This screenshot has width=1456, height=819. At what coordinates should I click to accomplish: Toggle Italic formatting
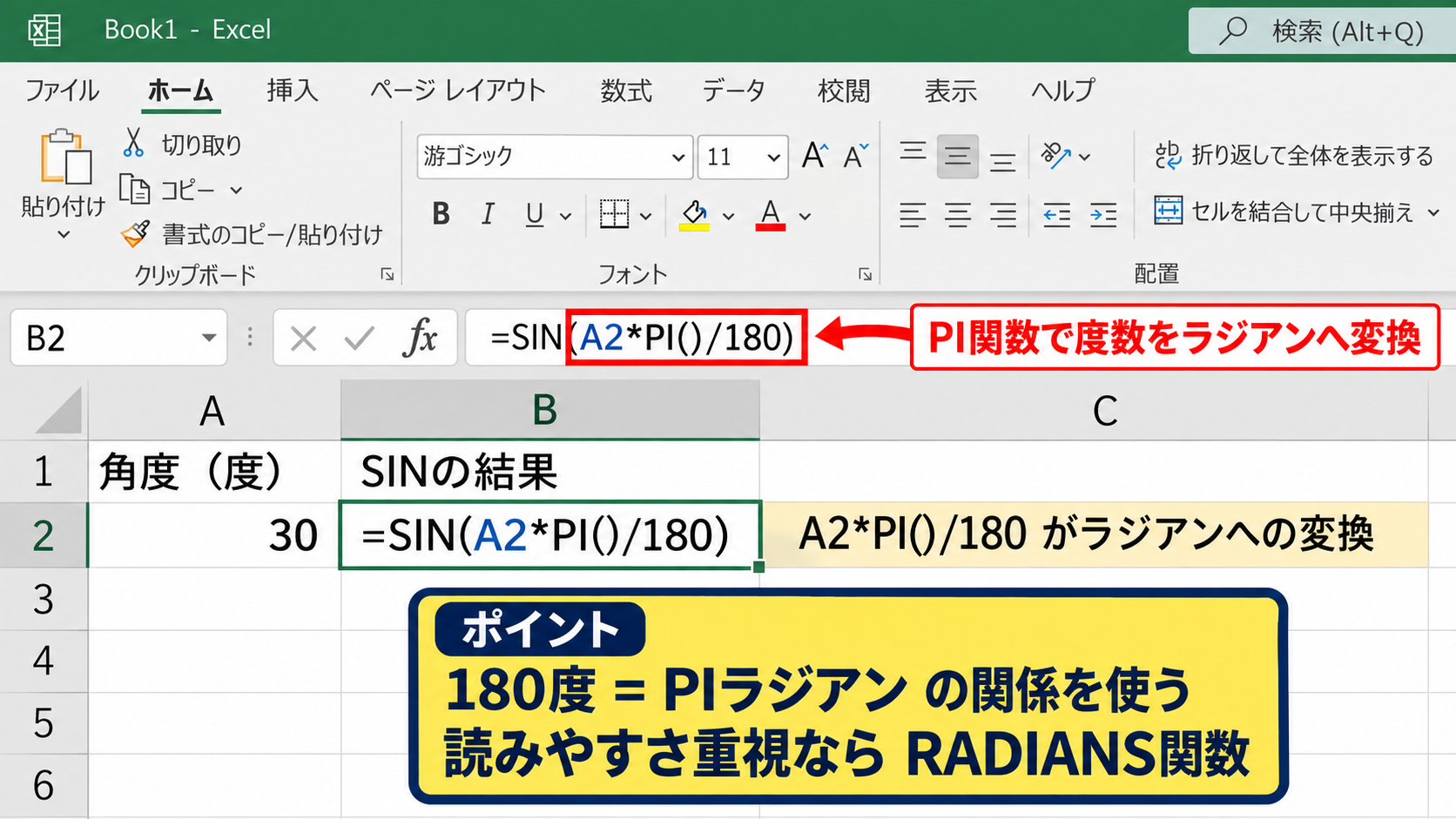coord(488,214)
